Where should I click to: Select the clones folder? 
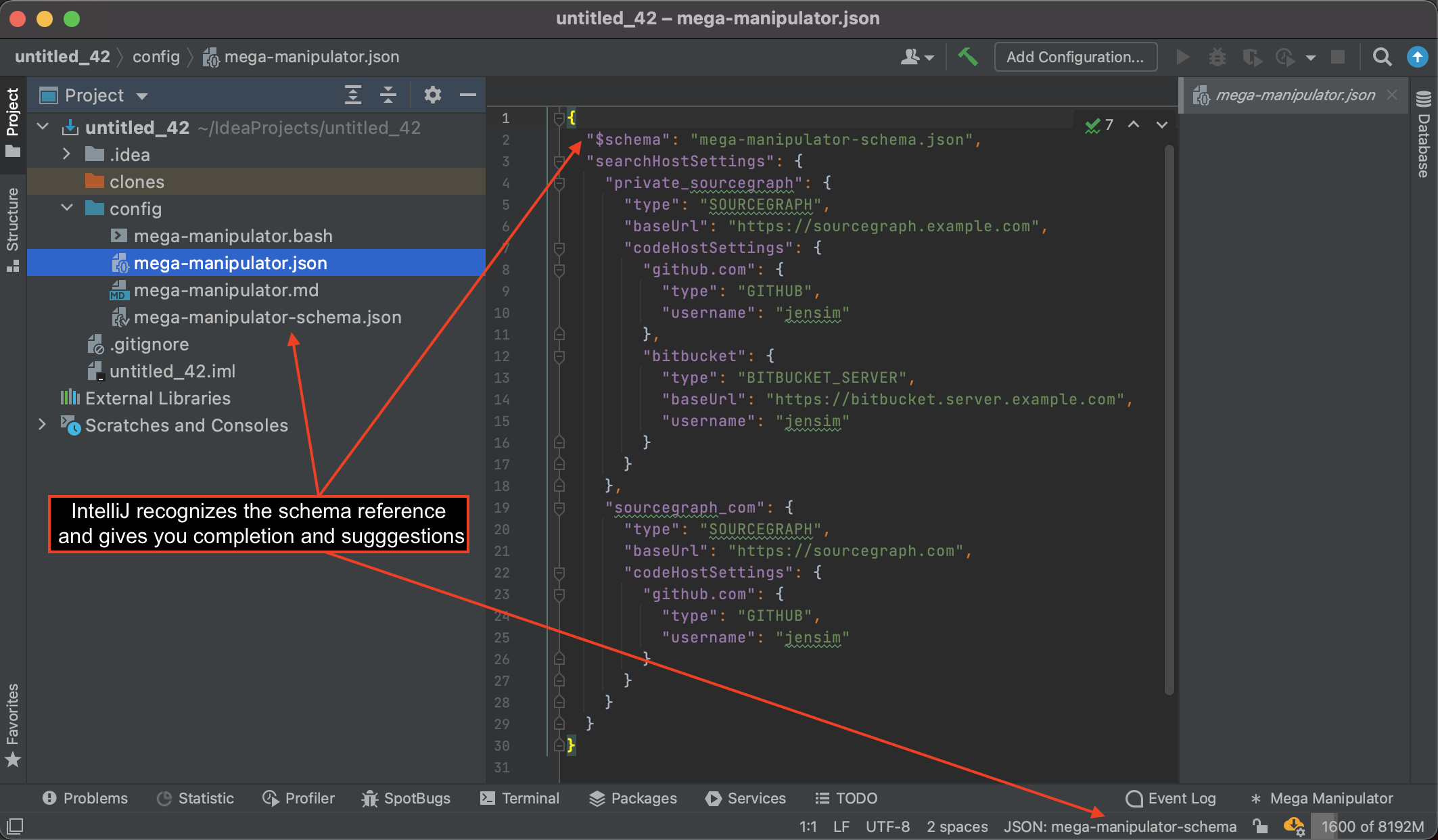point(256,181)
